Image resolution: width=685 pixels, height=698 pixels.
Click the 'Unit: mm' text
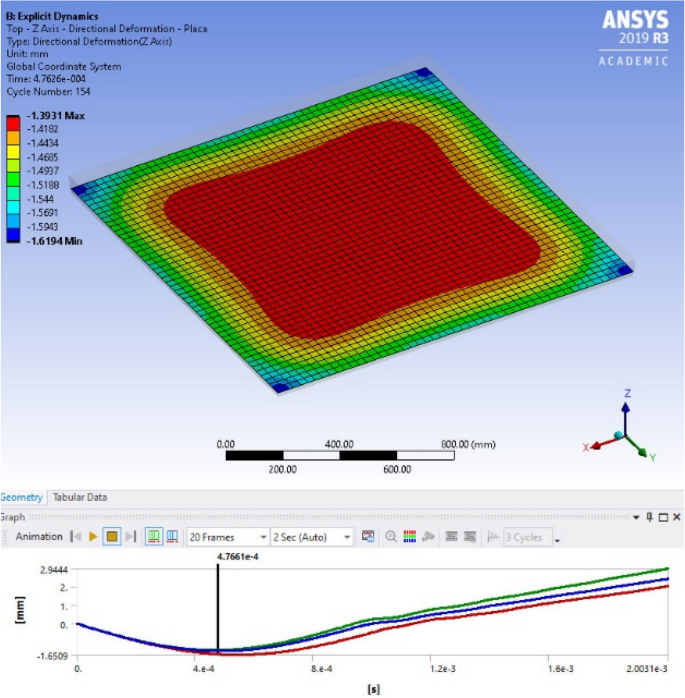click(27, 54)
